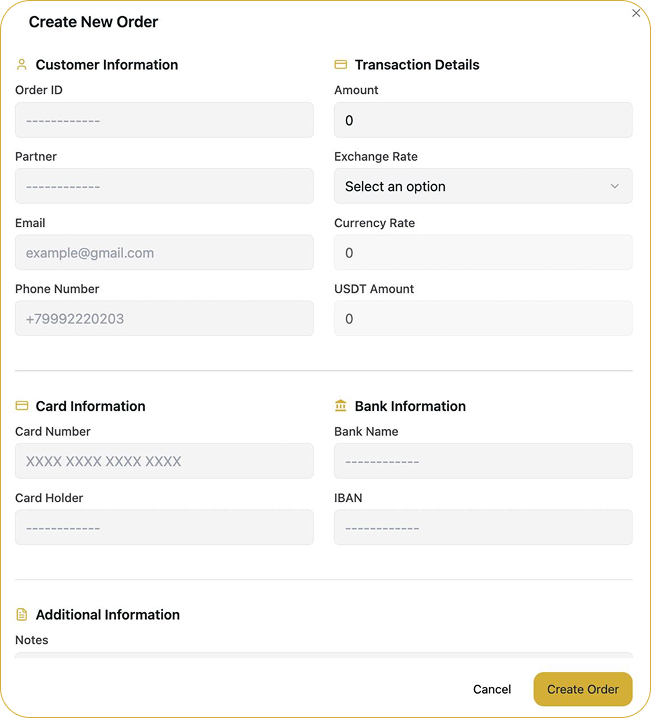Submit with the Create Order button
The height and width of the screenshot is (718, 651).
coord(583,689)
